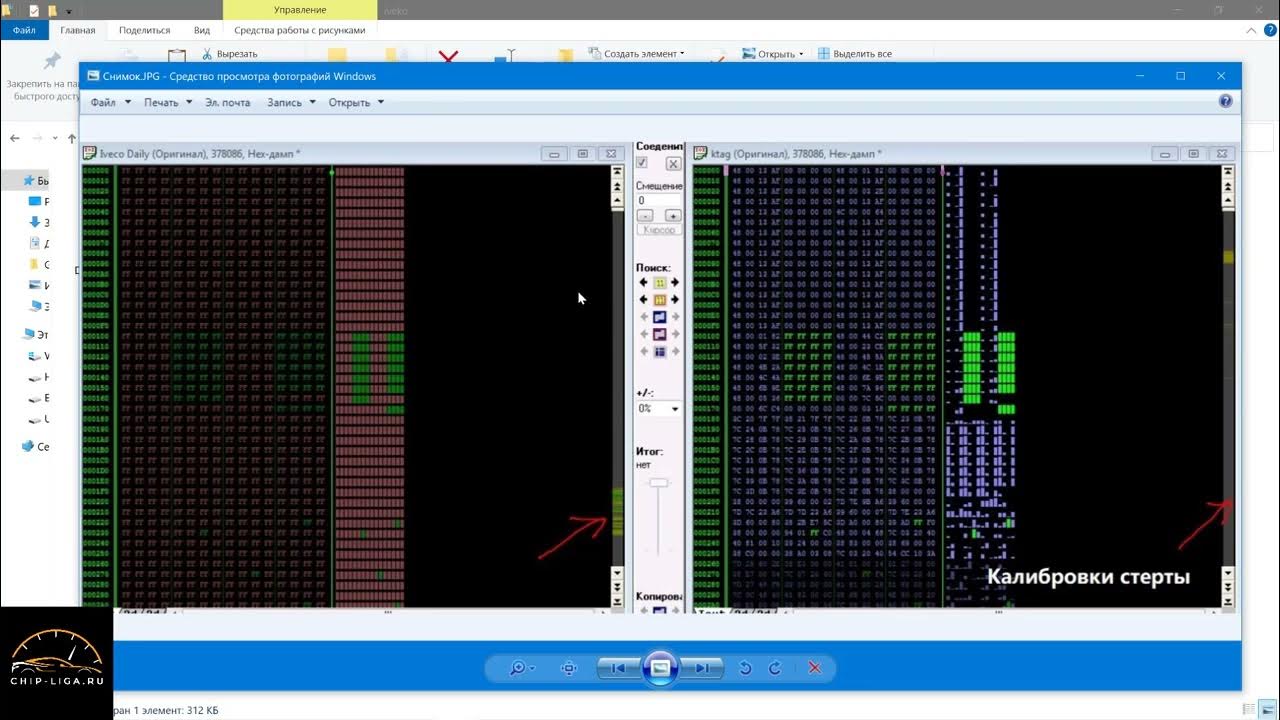Open the Explorer Файл ribbon tab

coord(24,30)
